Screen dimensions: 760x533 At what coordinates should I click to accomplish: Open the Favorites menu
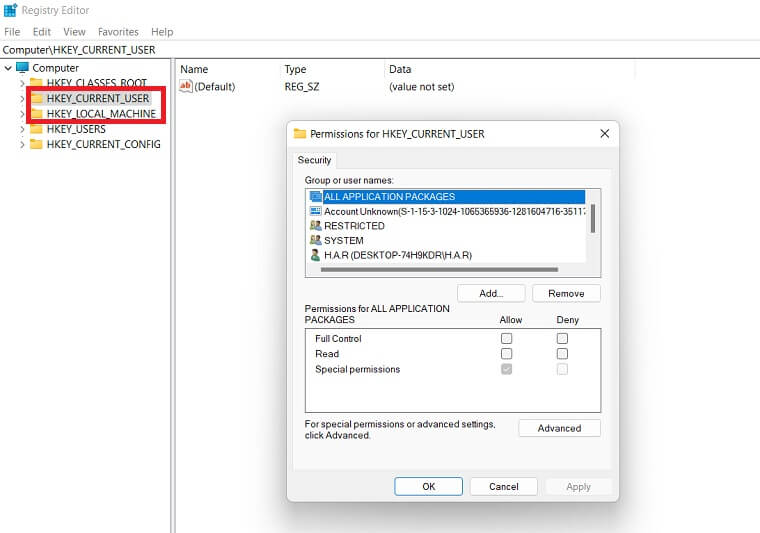pyautogui.click(x=118, y=31)
